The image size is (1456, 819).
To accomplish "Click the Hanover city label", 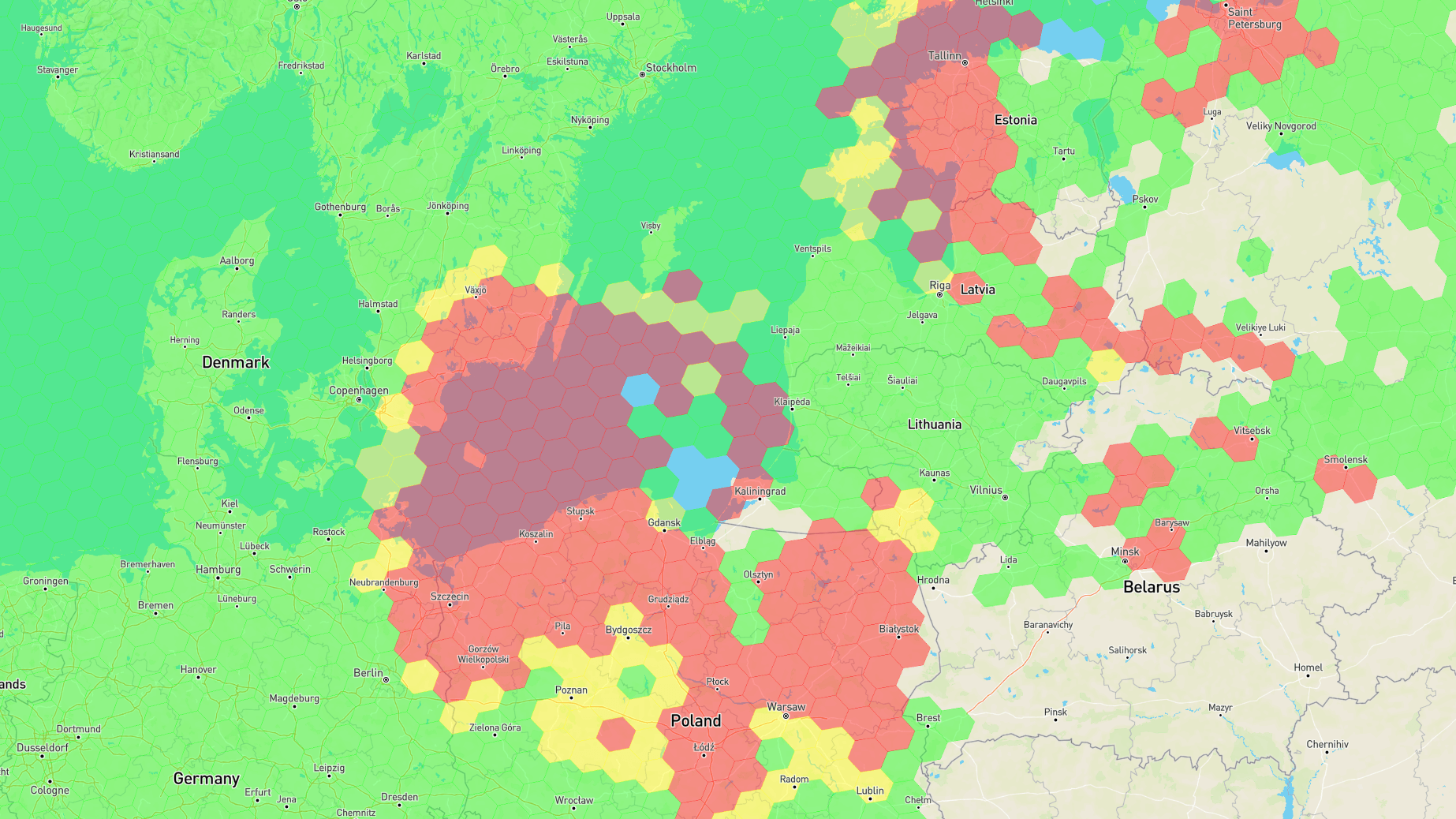I will tap(198, 670).
